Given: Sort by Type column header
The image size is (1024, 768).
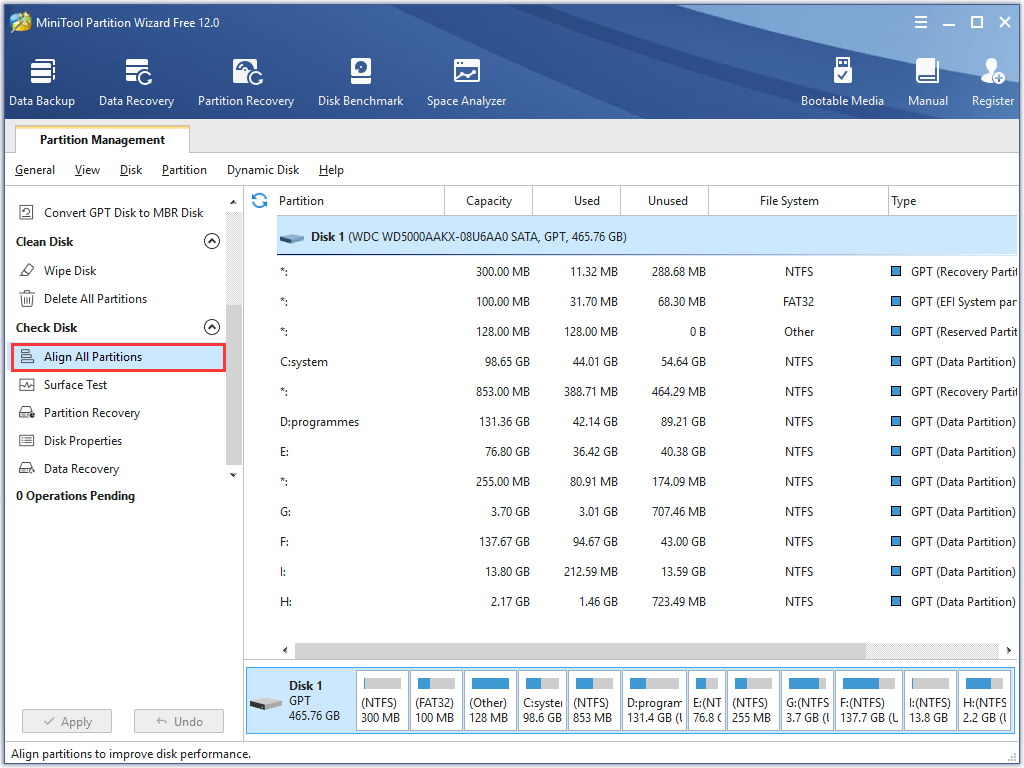Looking at the screenshot, I should [953, 200].
